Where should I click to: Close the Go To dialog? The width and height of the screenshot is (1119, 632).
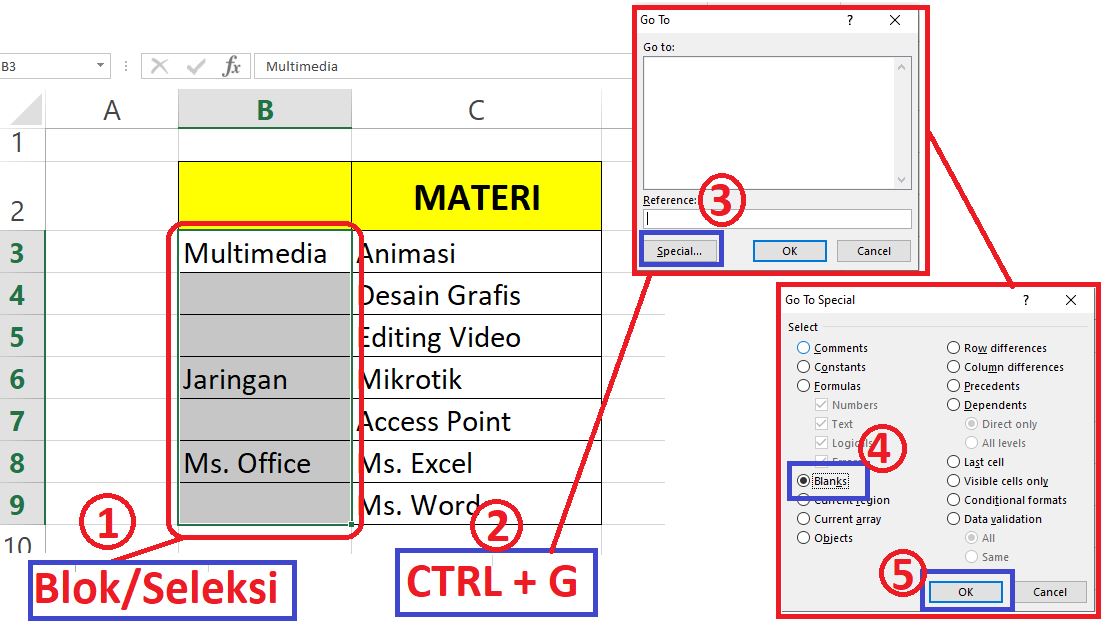[x=895, y=20]
